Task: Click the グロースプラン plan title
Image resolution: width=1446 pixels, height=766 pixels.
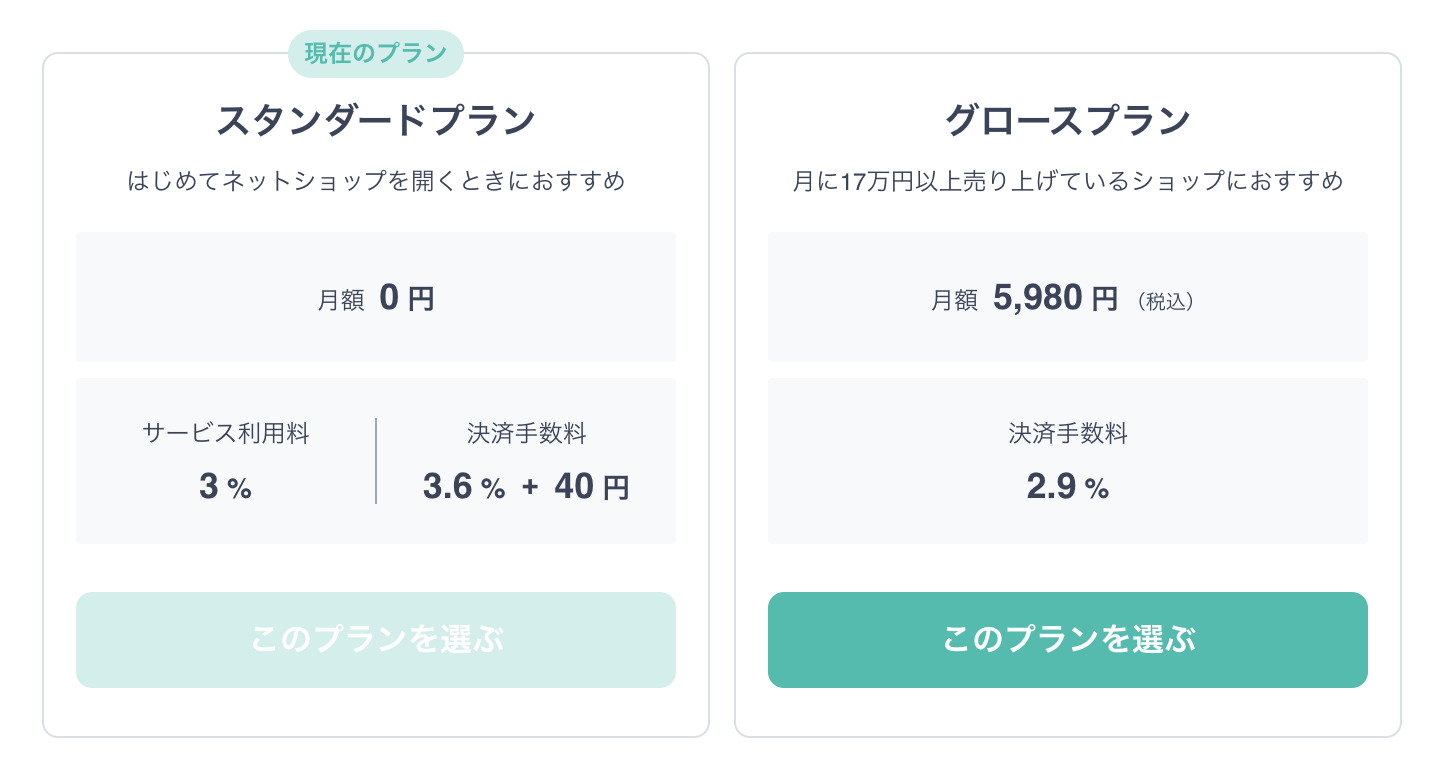Action: pyautogui.click(x=1067, y=118)
